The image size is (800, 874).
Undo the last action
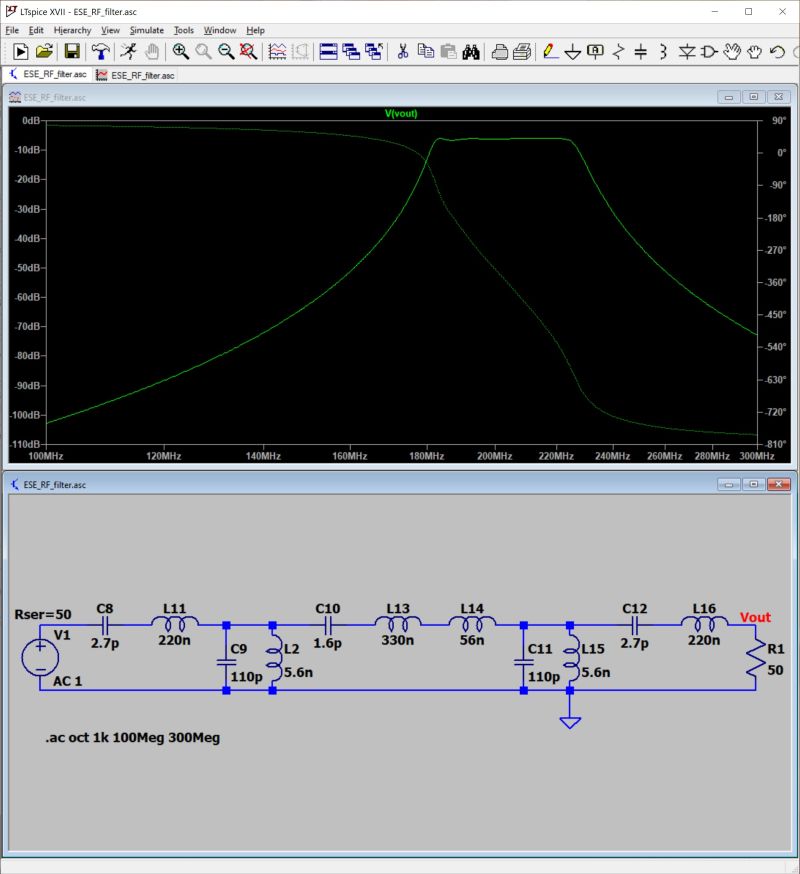tap(776, 52)
